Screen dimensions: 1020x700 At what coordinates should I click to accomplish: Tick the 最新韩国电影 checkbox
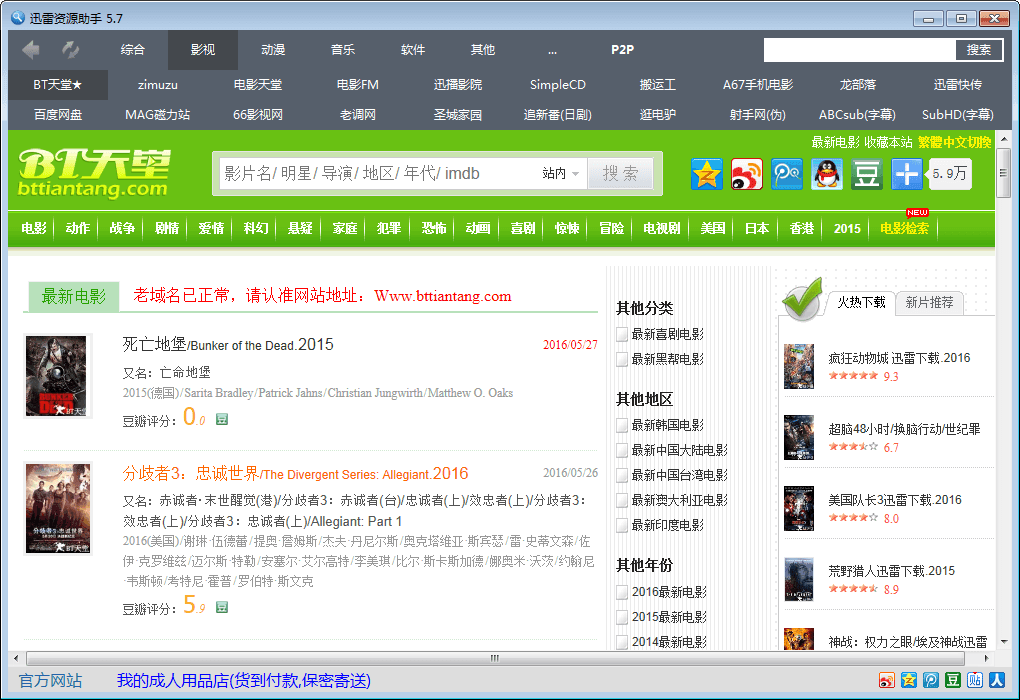tap(622, 425)
